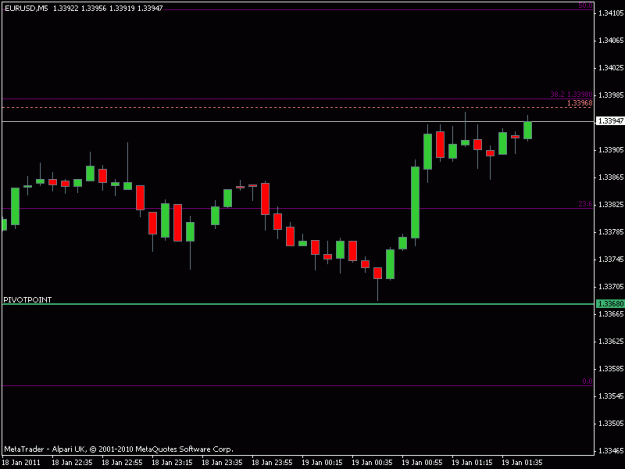Screen dimensions: 625x469
Task: Click the 1.33968 dashed line price label
Action: 580,103
